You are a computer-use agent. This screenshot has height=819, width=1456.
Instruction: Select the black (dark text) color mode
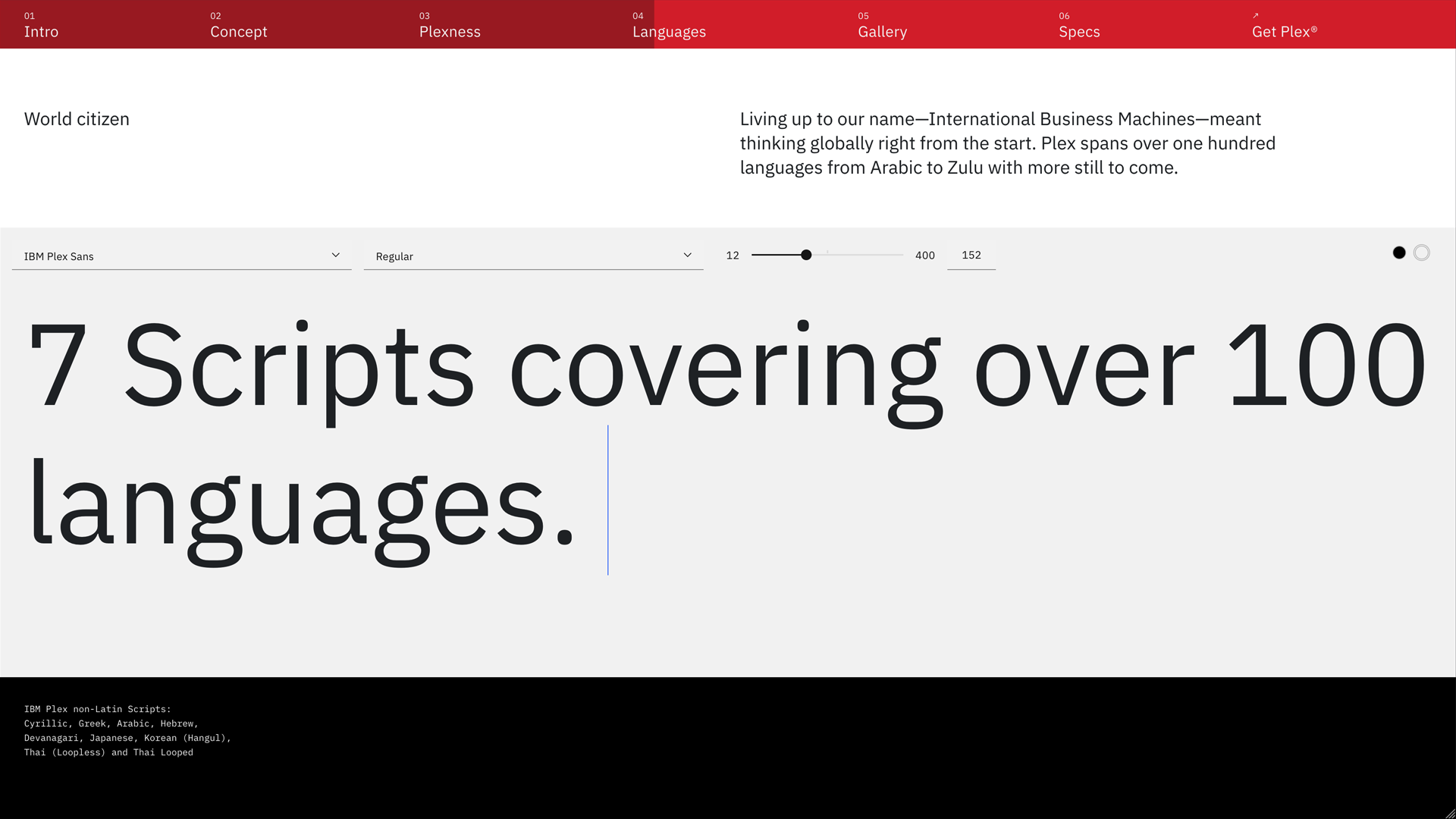(x=1399, y=253)
